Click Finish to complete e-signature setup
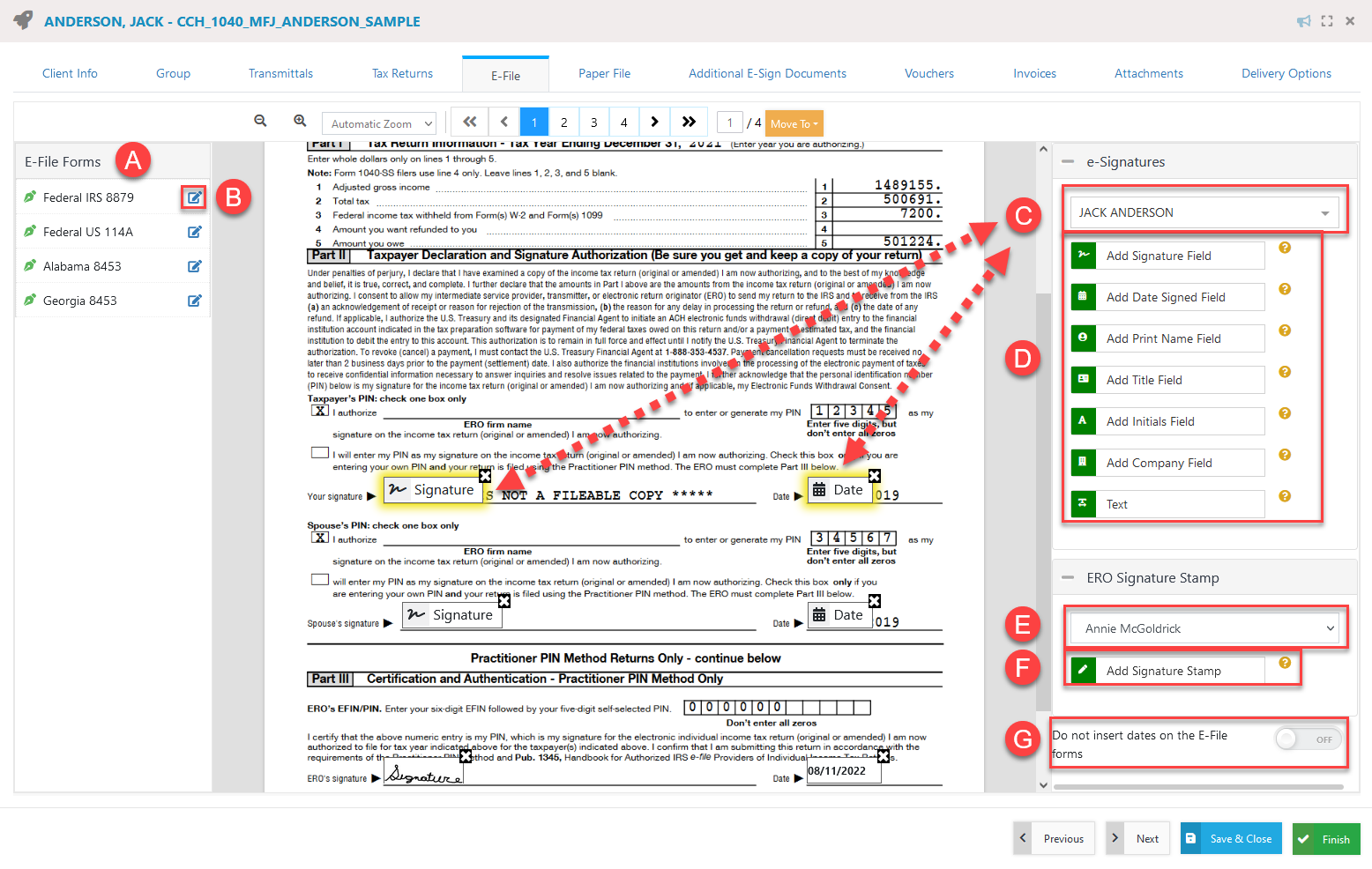 pyautogui.click(x=1326, y=838)
